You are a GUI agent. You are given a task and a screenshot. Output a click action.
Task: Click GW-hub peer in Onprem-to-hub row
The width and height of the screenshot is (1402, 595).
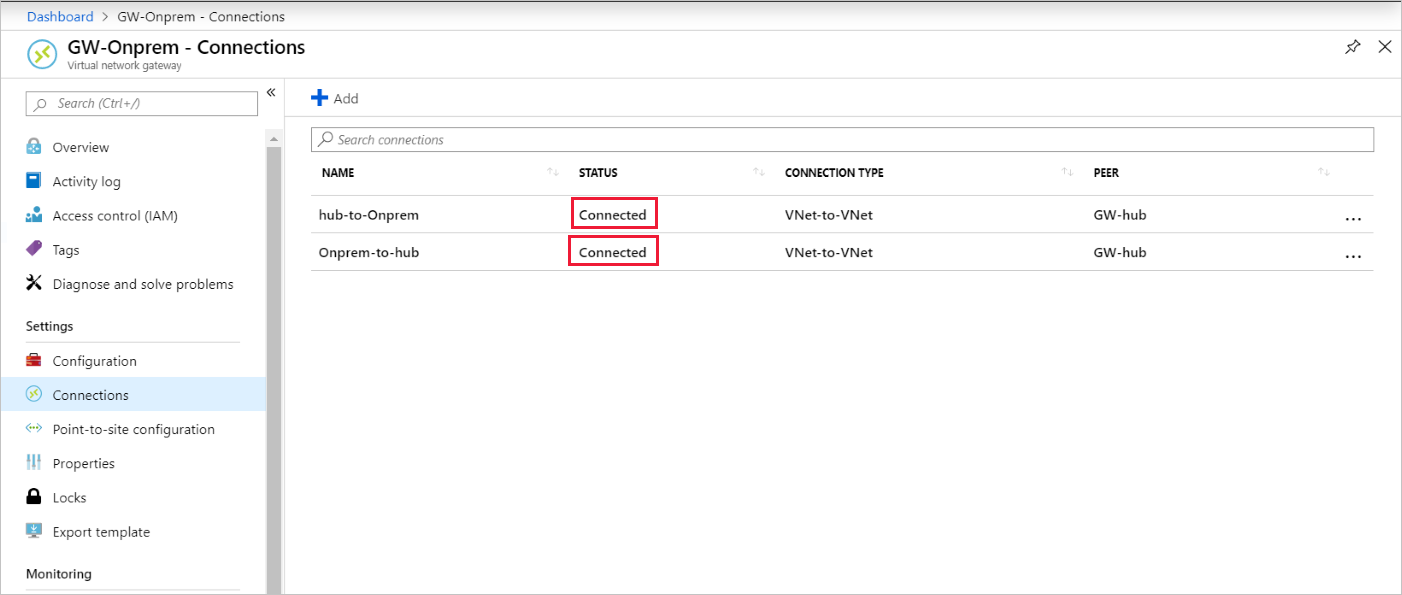pyautogui.click(x=1120, y=252)
